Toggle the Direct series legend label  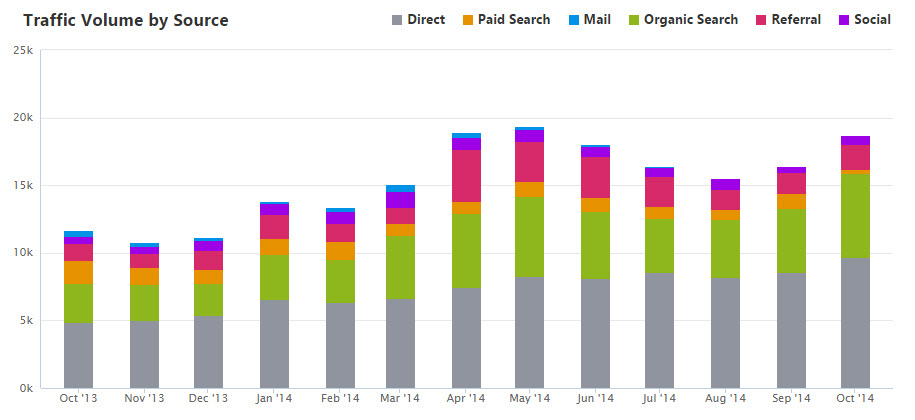[x=426, y=20]
